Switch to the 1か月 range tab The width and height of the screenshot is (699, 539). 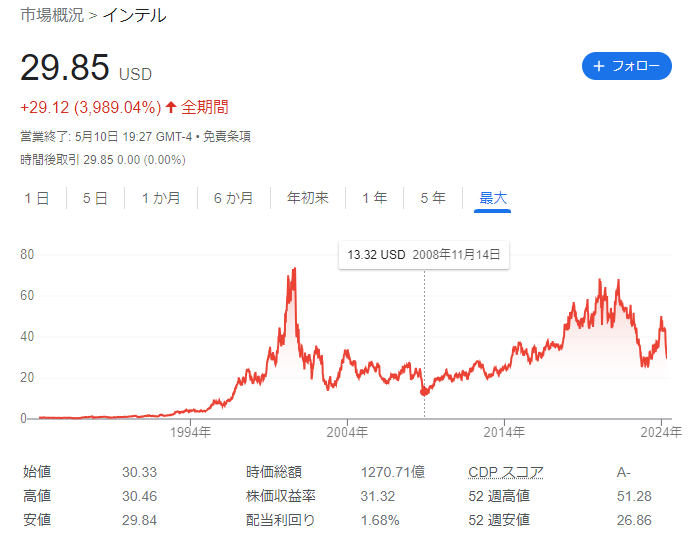click(161, 198)
